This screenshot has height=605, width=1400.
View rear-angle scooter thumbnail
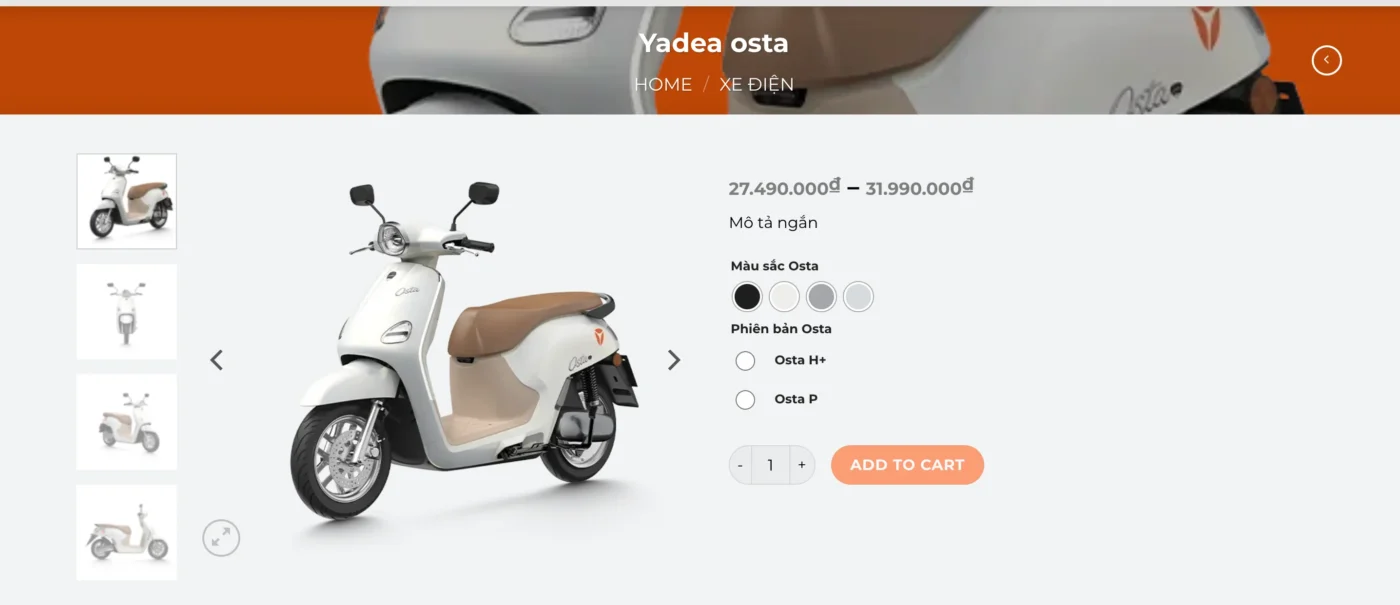point(127,422)
